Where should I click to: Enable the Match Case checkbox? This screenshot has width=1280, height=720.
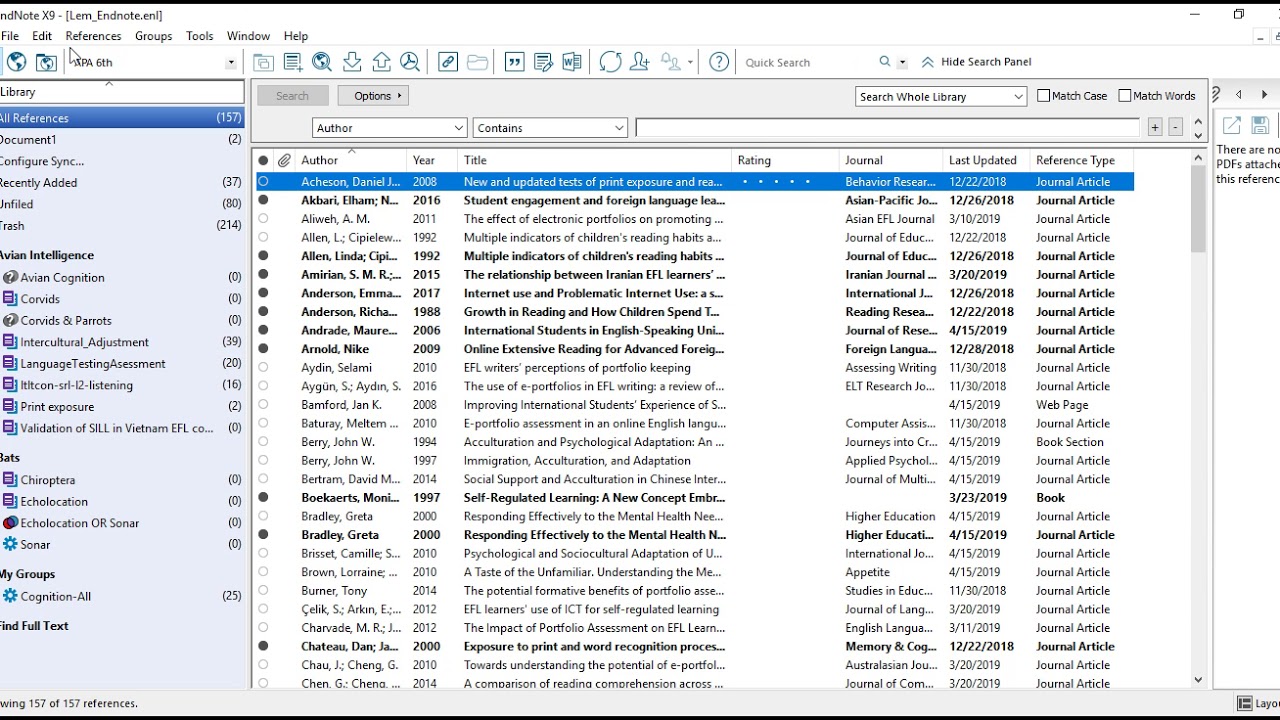(x=1044, y=96)
